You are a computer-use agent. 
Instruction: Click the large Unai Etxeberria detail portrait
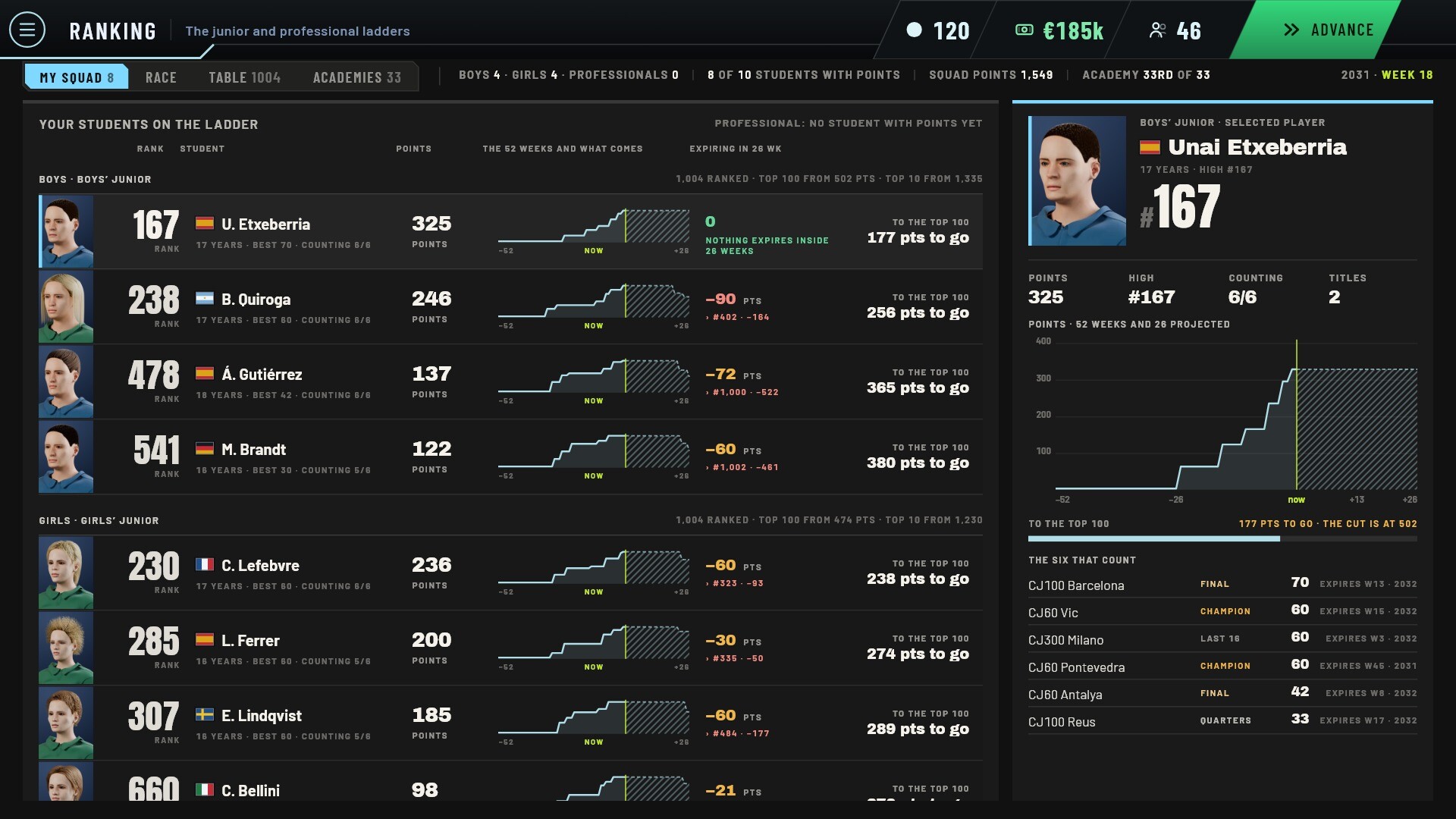[x=1077, y=180]
